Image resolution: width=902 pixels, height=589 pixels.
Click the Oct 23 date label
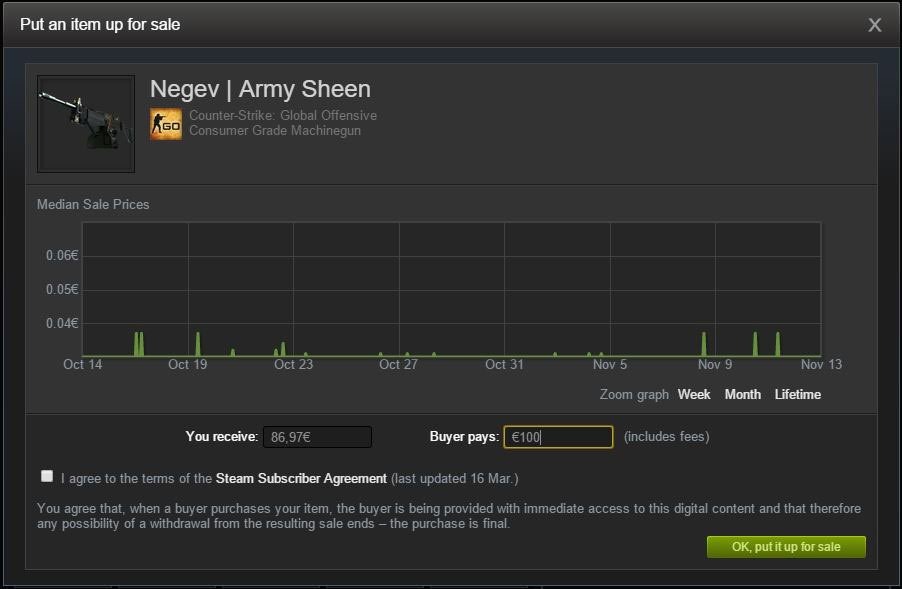(x=293, y=364)
